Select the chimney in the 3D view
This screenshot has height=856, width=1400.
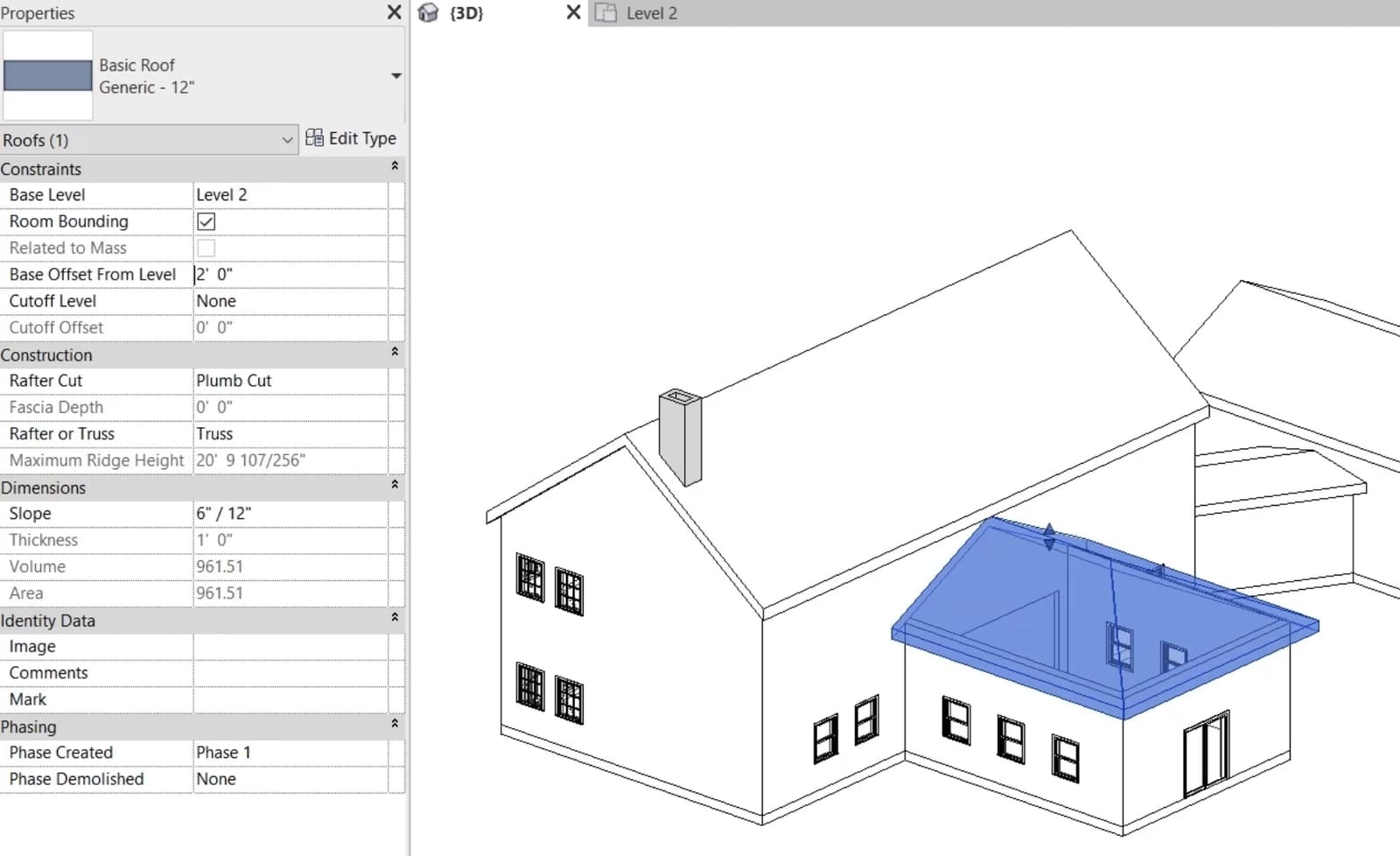(681, 437)
